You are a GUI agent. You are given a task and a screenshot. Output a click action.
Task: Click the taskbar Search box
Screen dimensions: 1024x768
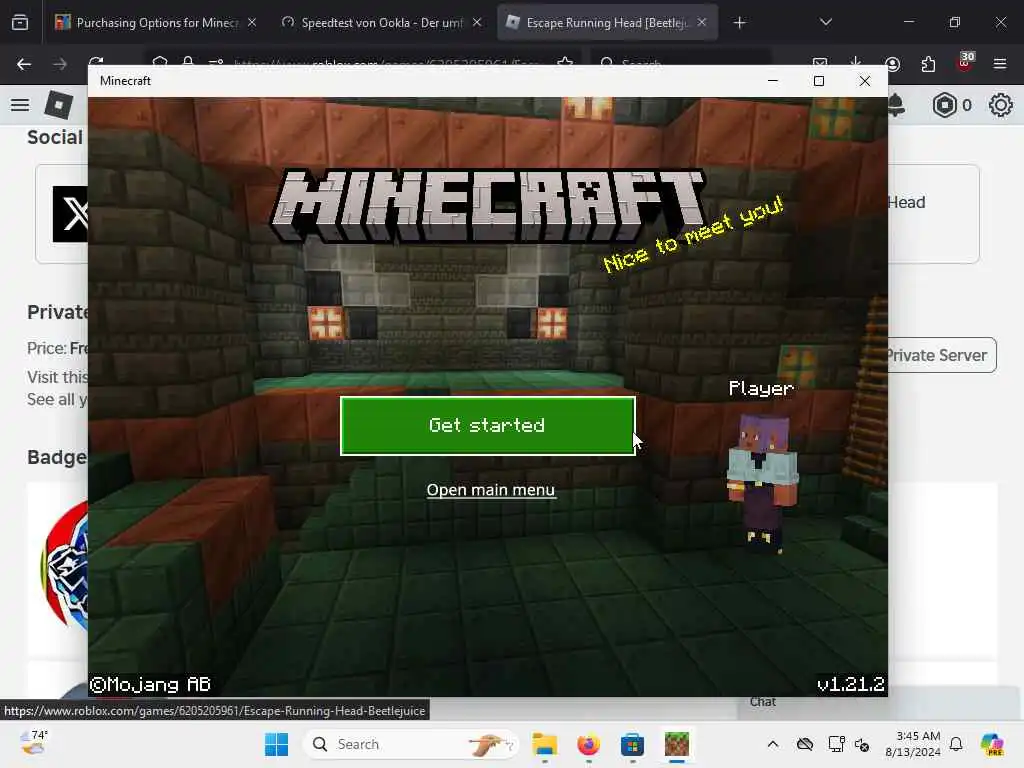[x=411, y=744]
